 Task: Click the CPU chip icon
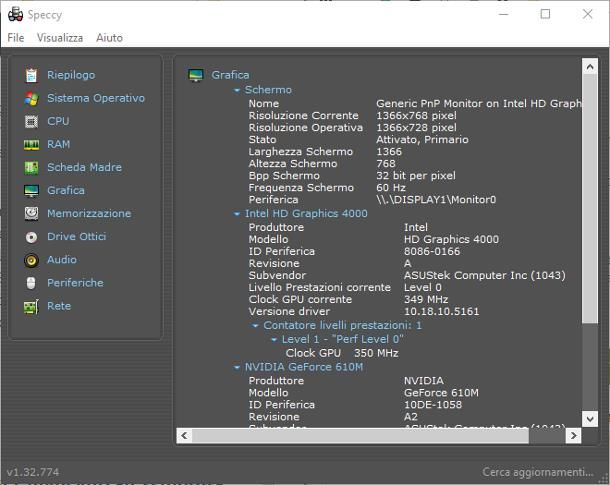click(31, 122)
